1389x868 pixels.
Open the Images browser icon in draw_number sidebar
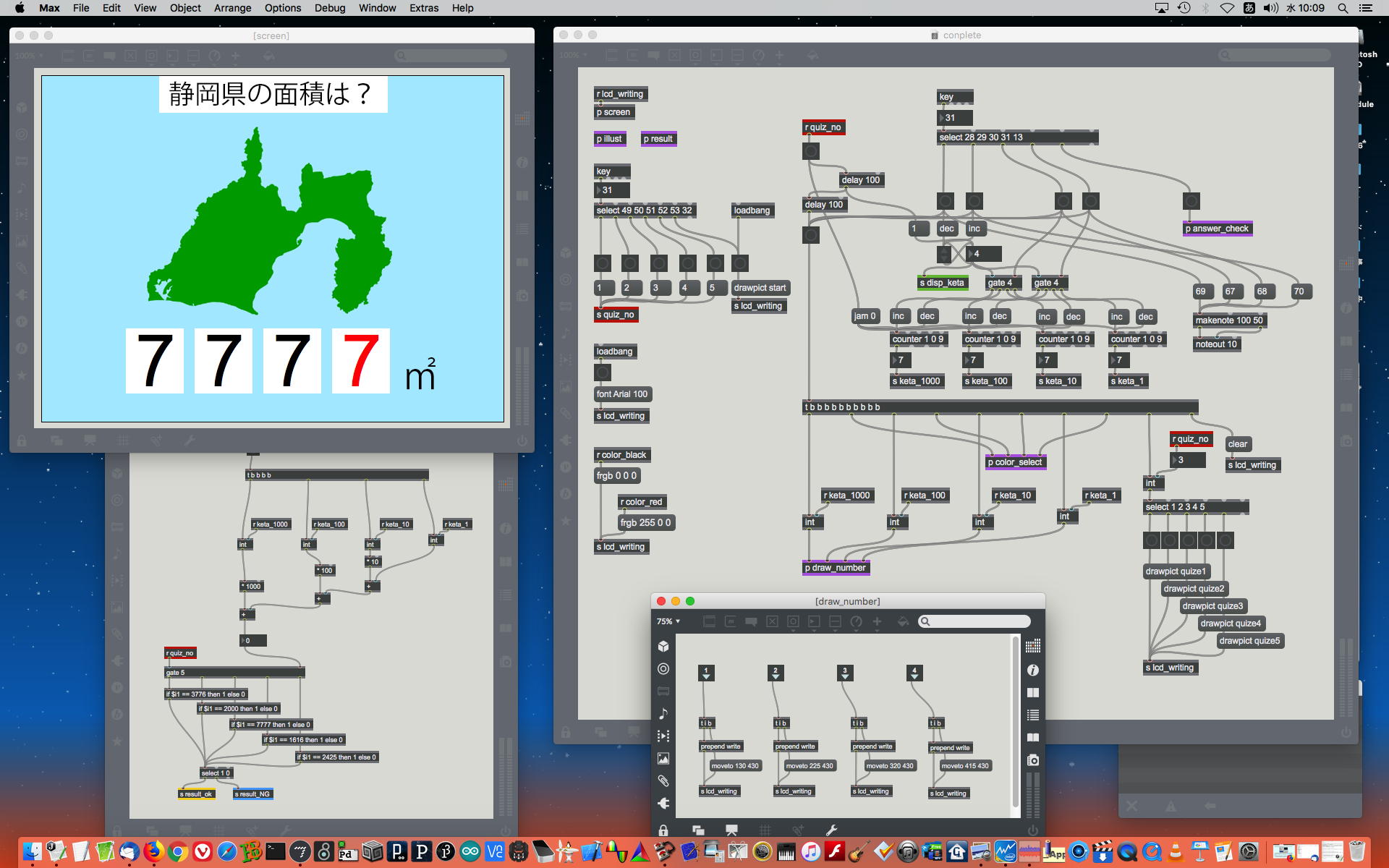[x=663, y=758]
